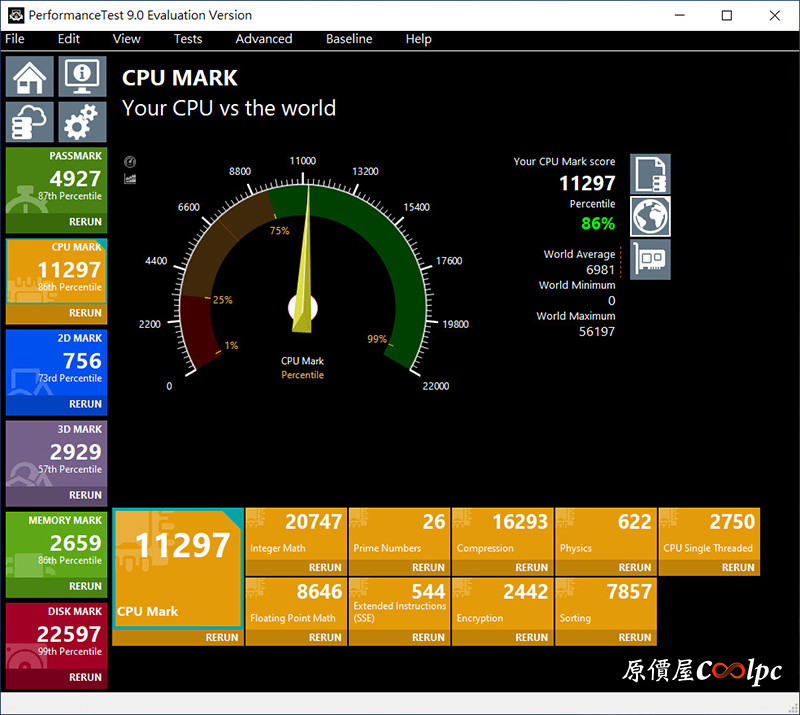Rerun the Prime Numbers test
Image resolution: width=800 pixels, height=715 pixels.
point(399,568)
